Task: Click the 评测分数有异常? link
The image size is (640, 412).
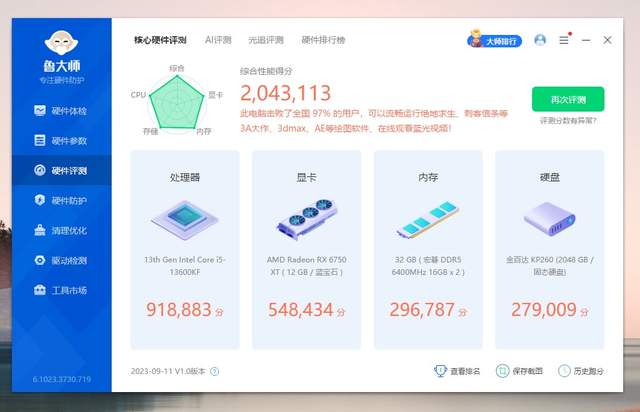Action: [568, 121]
